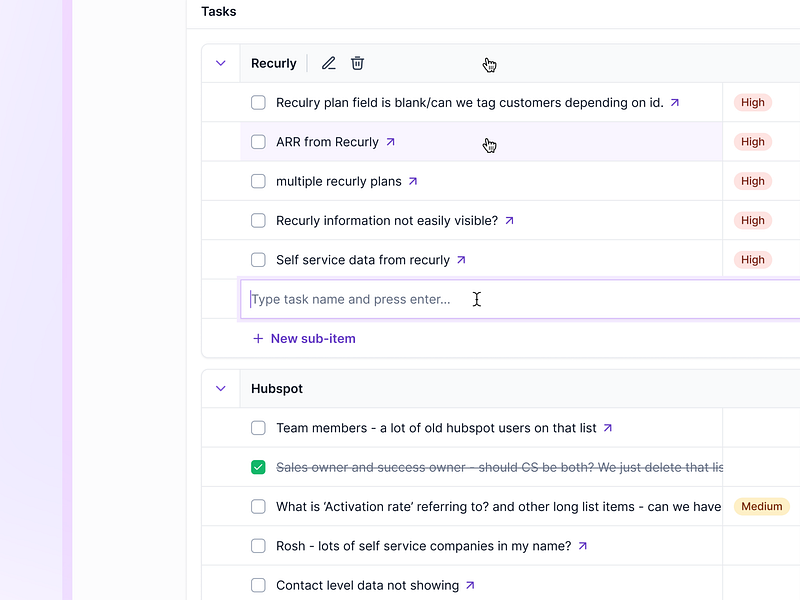Screen dimensions: 800x600
Task: Click the 'New sub-item' link
Action: [x=312, y=338]
